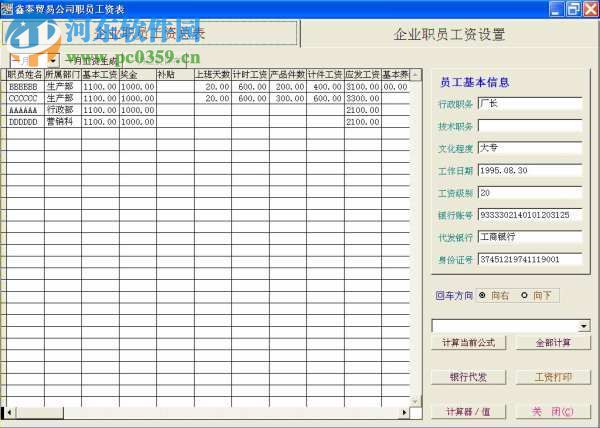Click the table's vertical scrollbar down arrow
600x428 pixels.
point(416,401)
